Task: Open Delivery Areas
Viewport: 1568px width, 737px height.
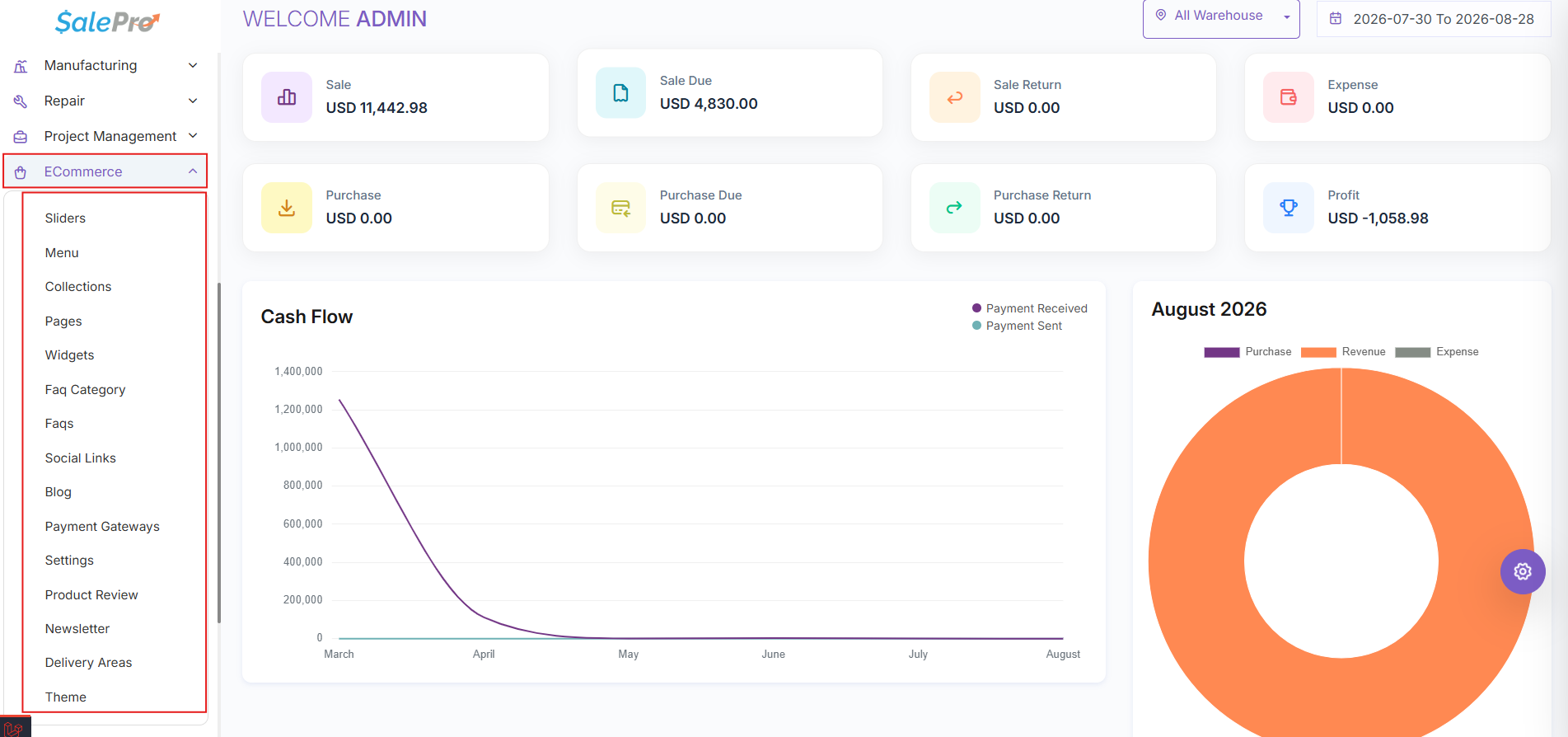Action: (x=88, y=662)
